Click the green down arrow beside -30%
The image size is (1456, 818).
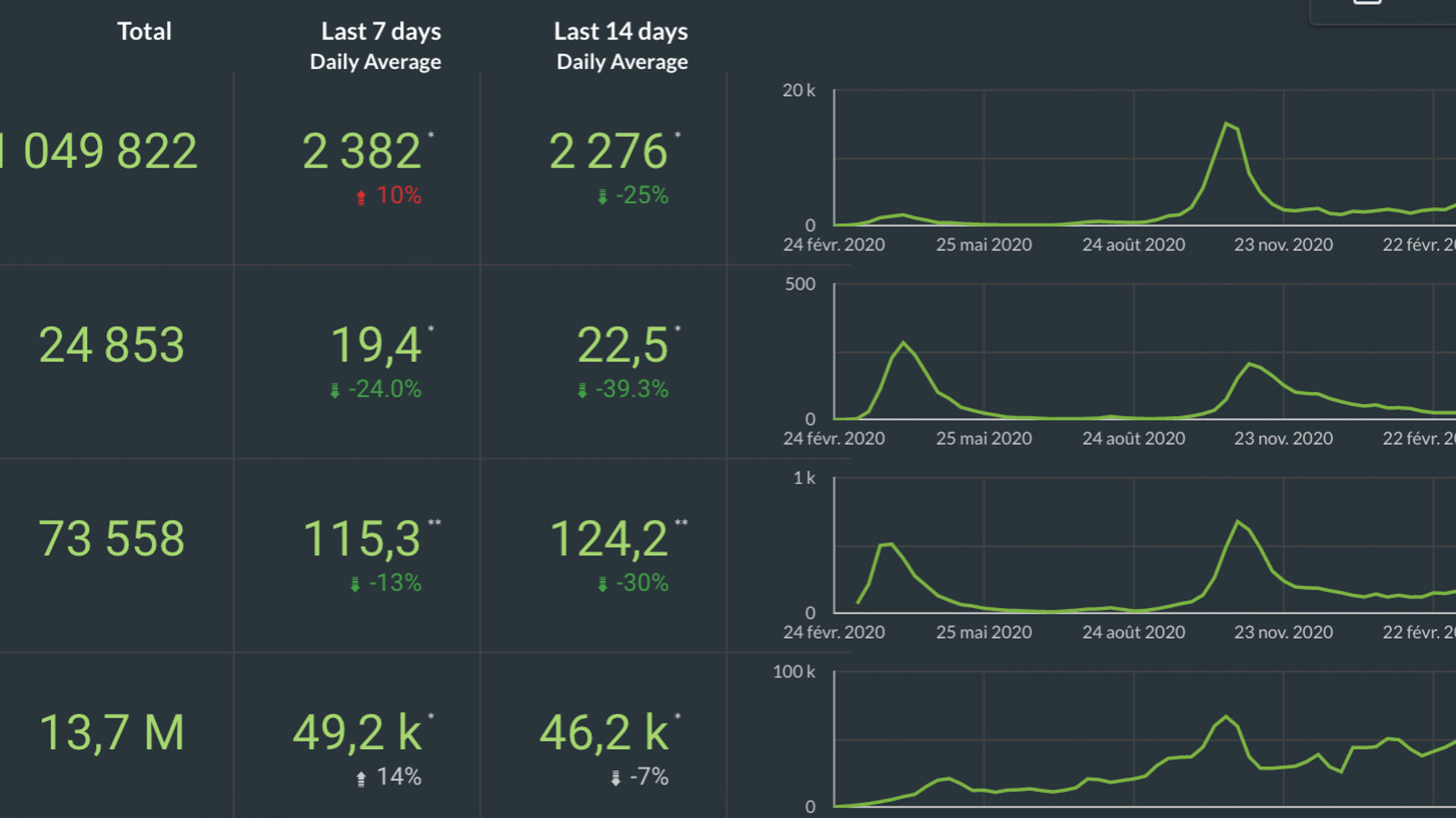(602, 584)
